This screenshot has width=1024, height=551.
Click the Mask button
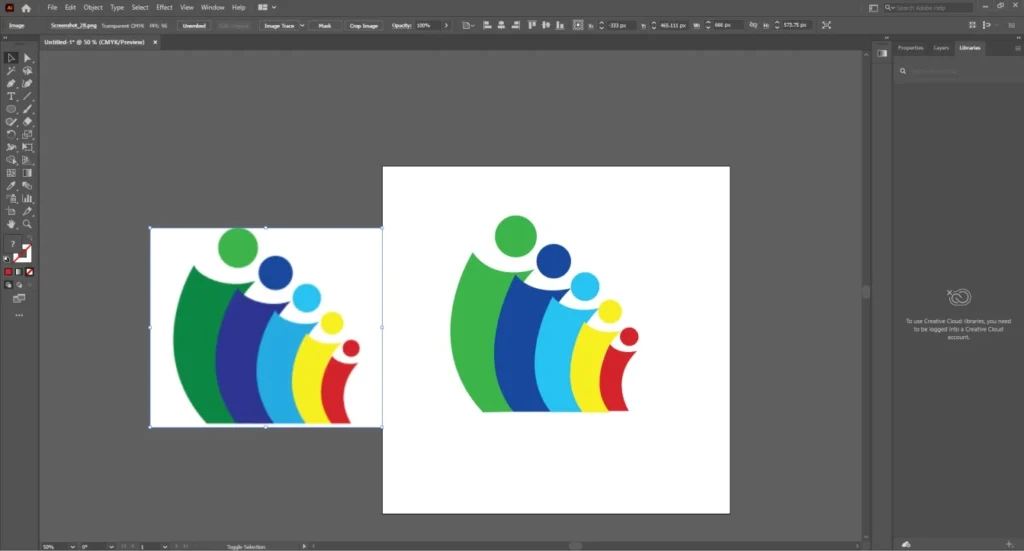325,25
